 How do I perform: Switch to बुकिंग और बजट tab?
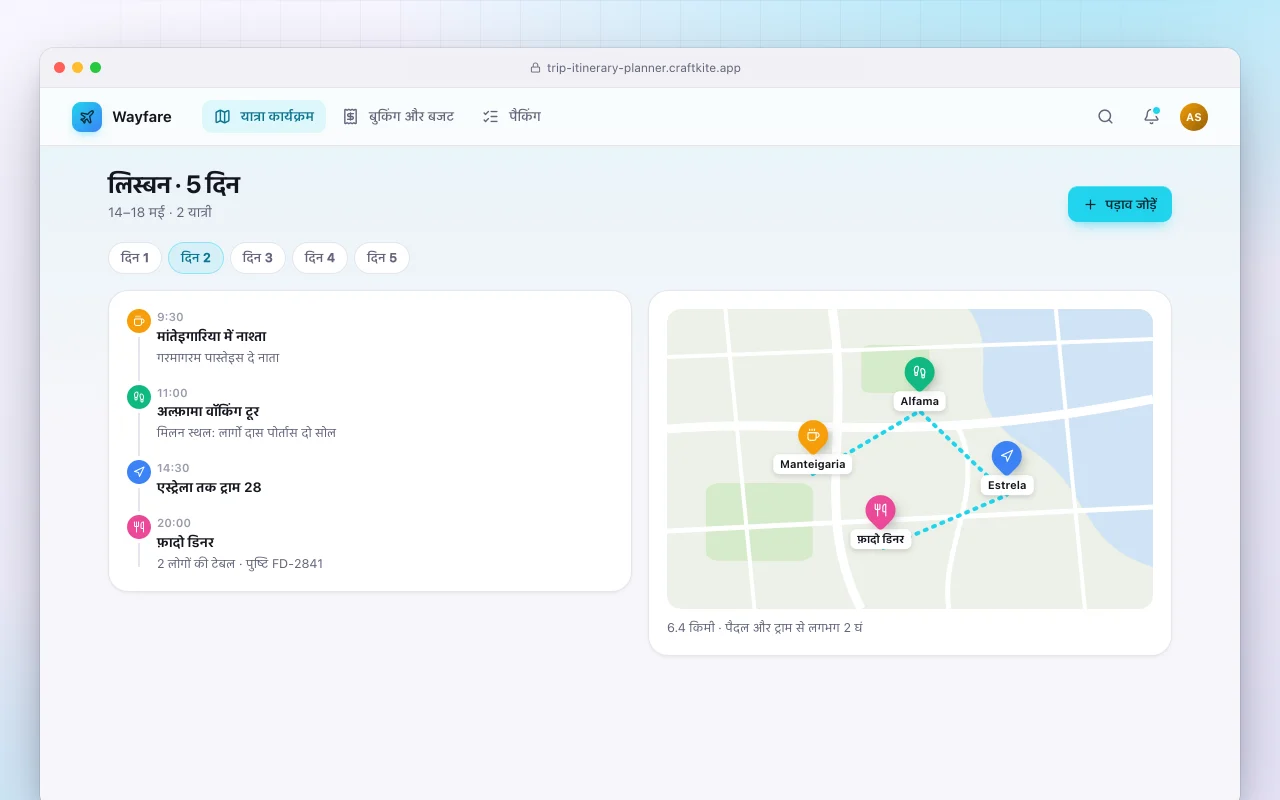[x=398, y=117]
